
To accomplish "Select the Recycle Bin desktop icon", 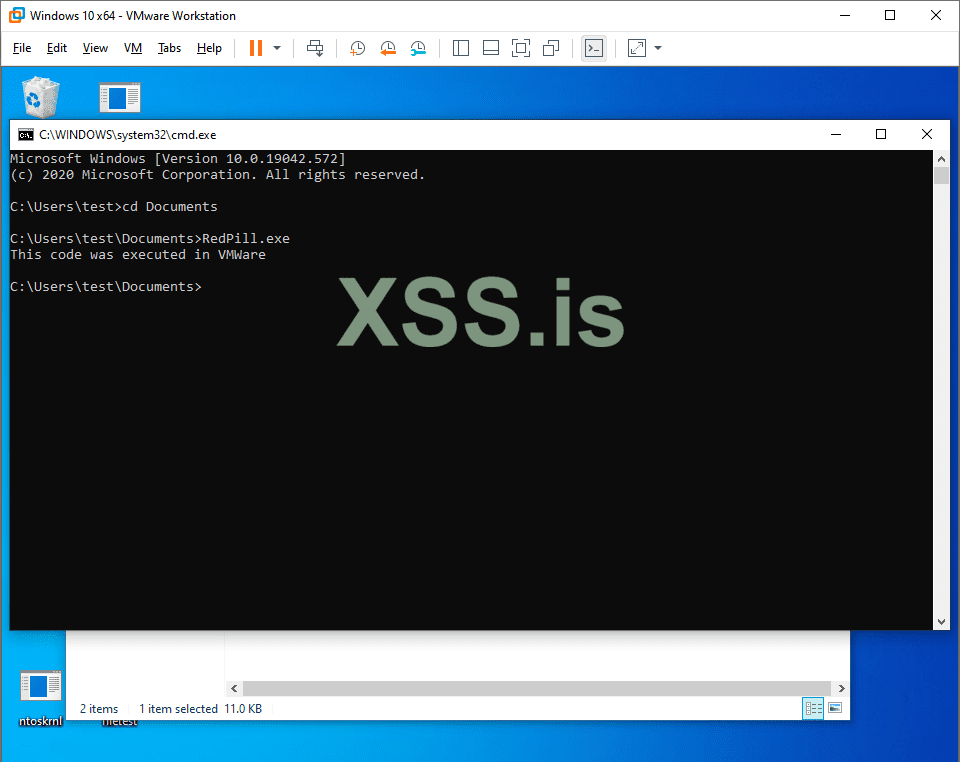I will tap(40, 96).
